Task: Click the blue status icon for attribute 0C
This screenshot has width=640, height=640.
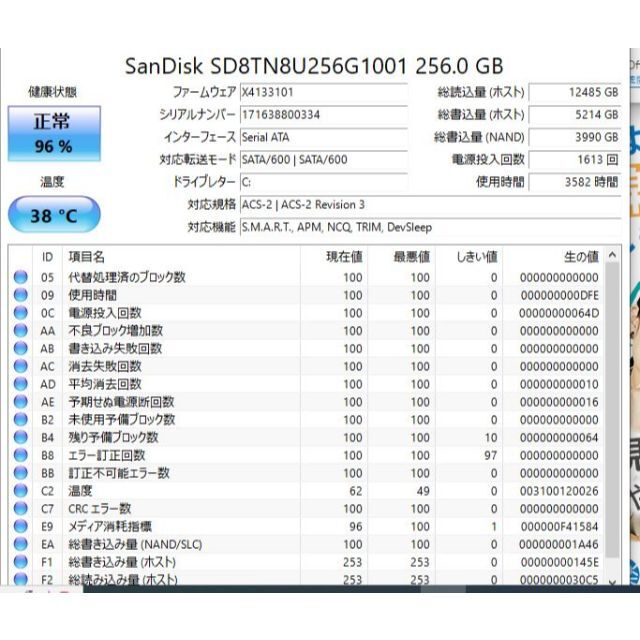Action: click(20, 313)
